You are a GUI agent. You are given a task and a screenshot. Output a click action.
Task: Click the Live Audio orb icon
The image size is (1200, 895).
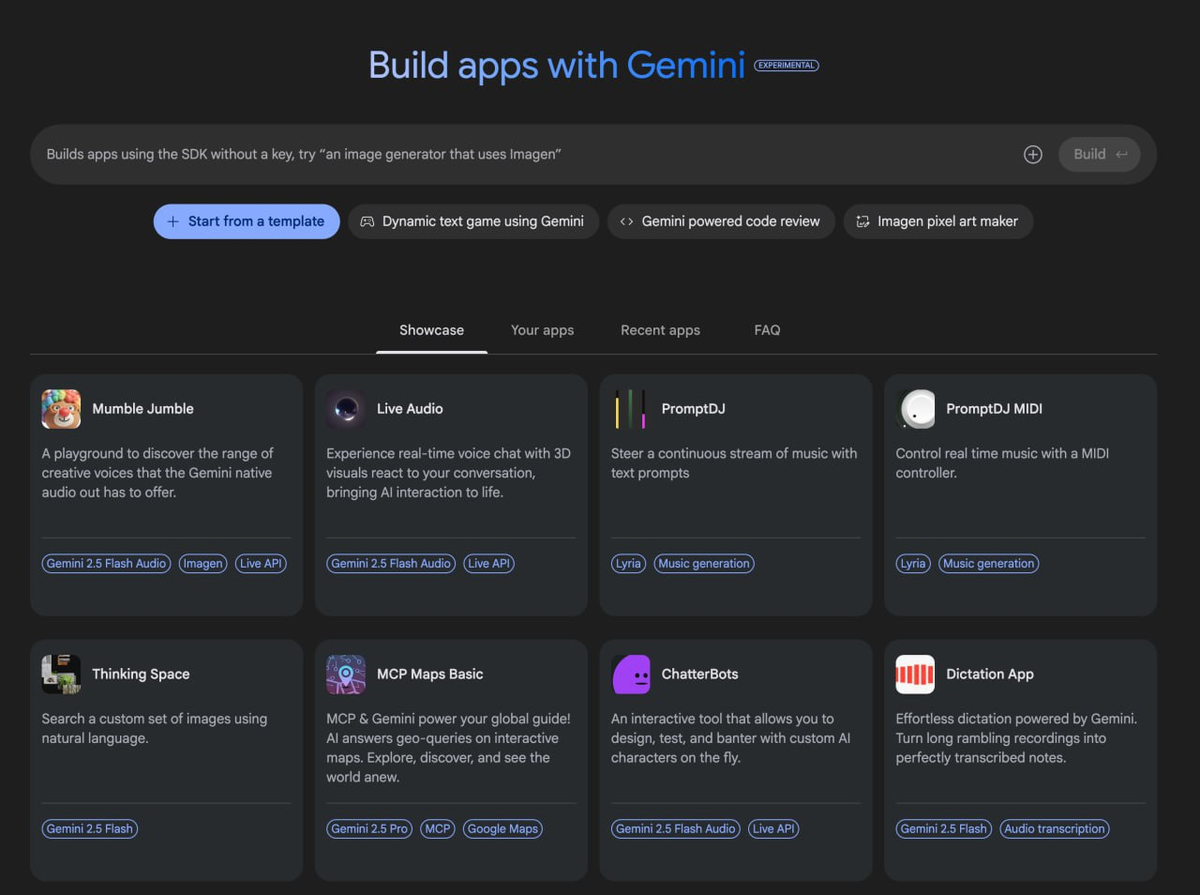pos(346,409)
